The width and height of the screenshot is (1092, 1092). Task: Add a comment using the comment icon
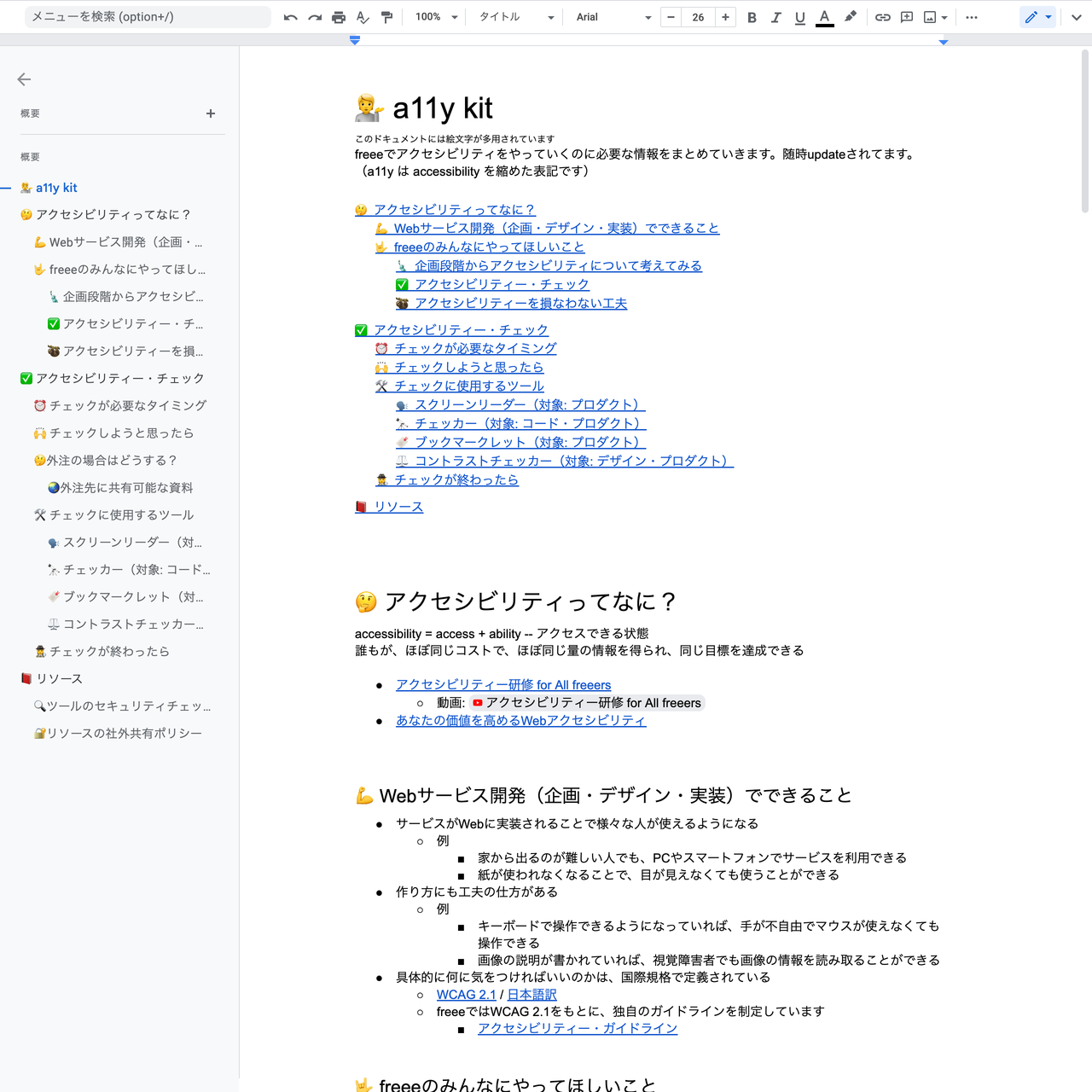click(x=907, y=17)
